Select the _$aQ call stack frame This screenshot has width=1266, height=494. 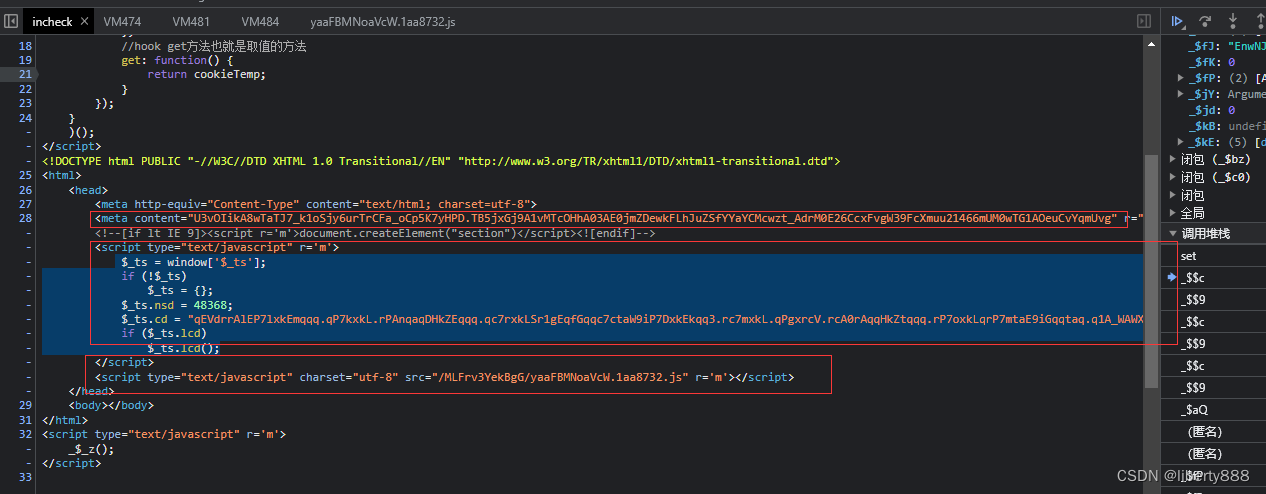point(1213,409)
